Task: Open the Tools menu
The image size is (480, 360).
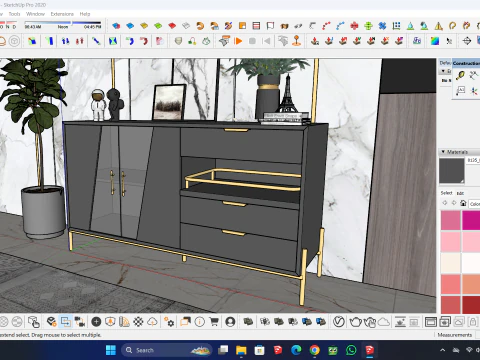Action: coord(14,14)
